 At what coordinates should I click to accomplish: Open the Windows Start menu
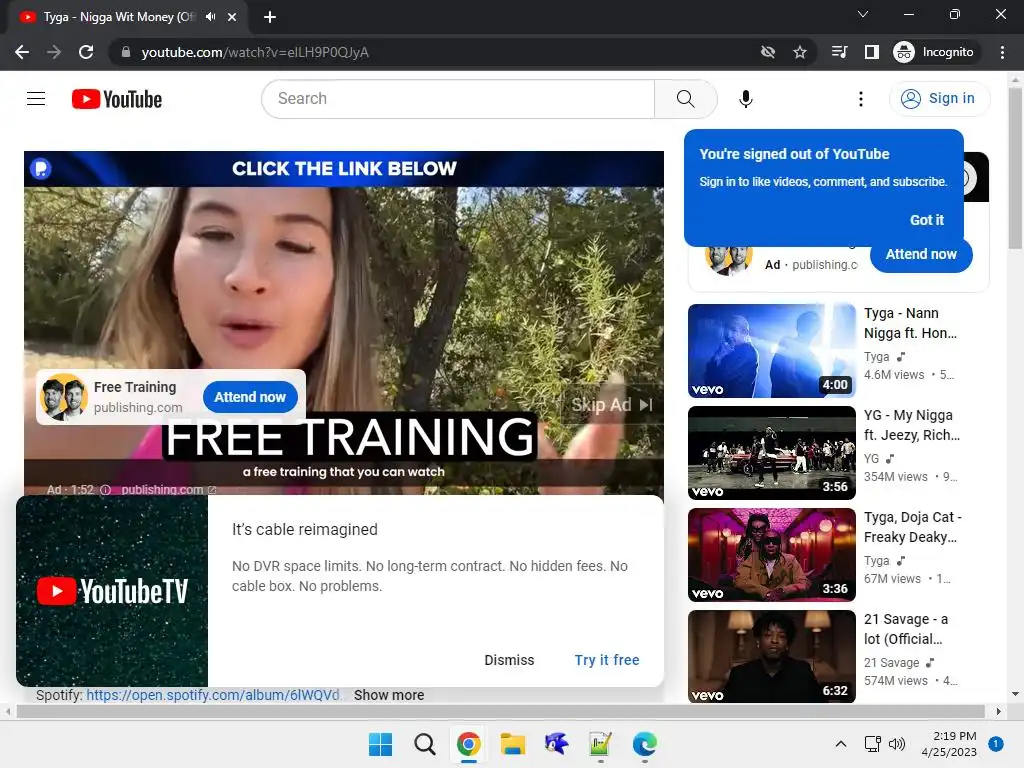pos(380,744)
